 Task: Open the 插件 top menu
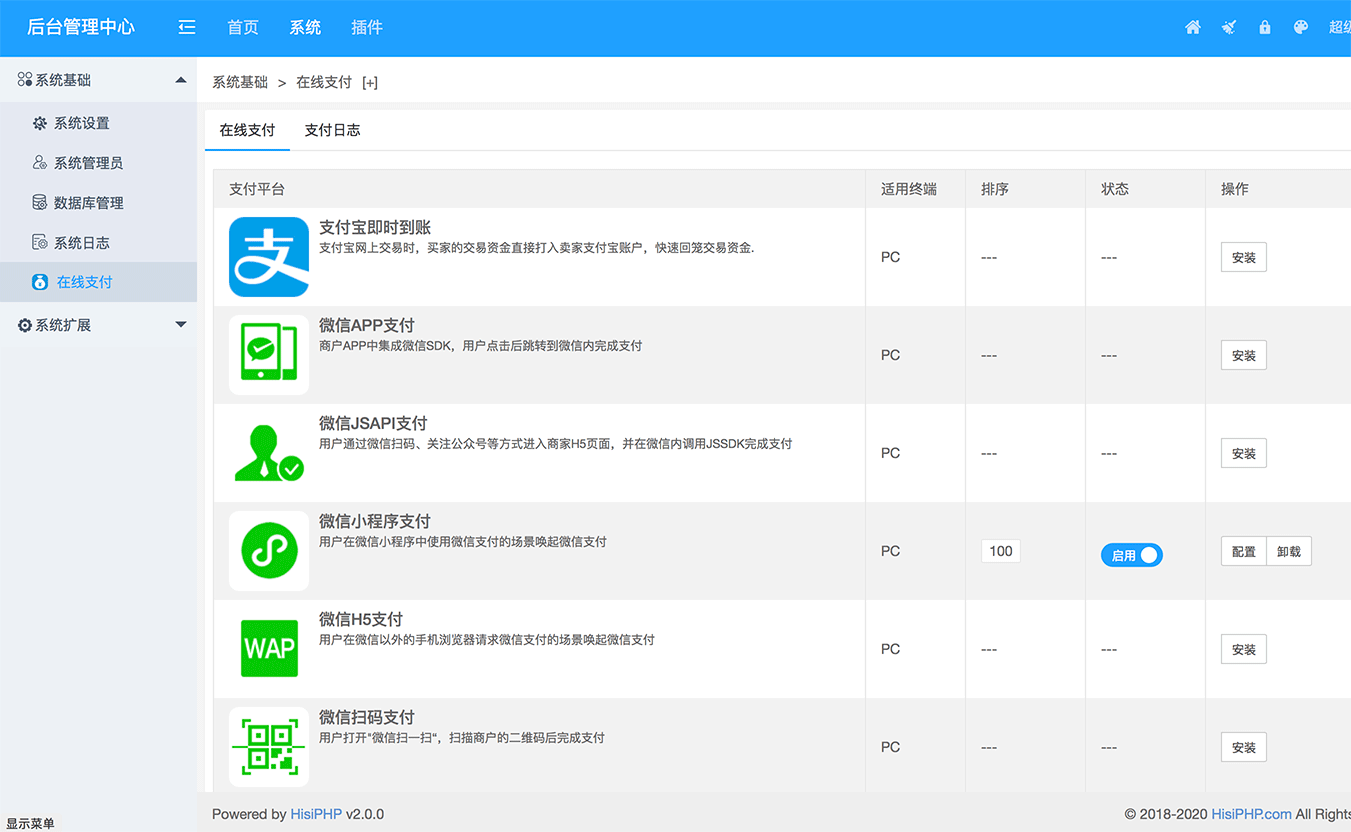[x=367, y=28]
